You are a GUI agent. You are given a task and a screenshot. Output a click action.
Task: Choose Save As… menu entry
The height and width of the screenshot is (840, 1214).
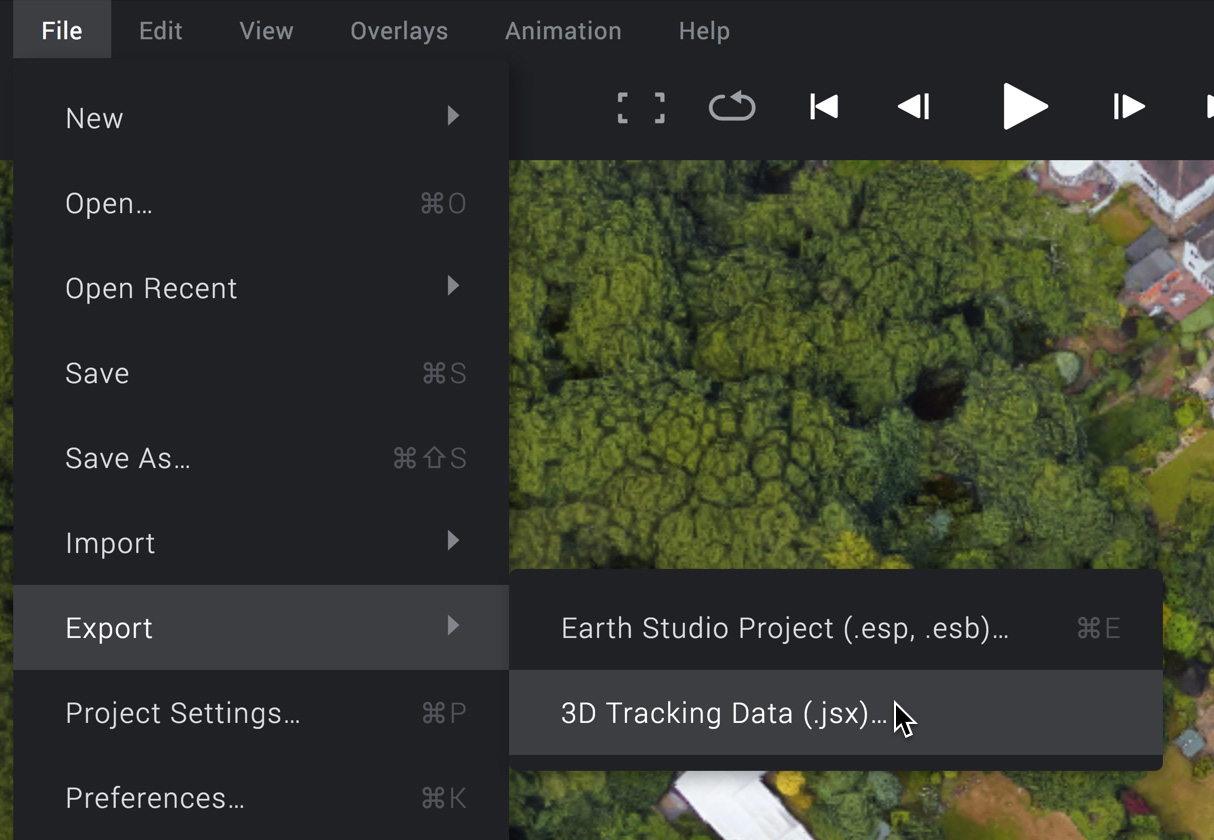[260, 458]
